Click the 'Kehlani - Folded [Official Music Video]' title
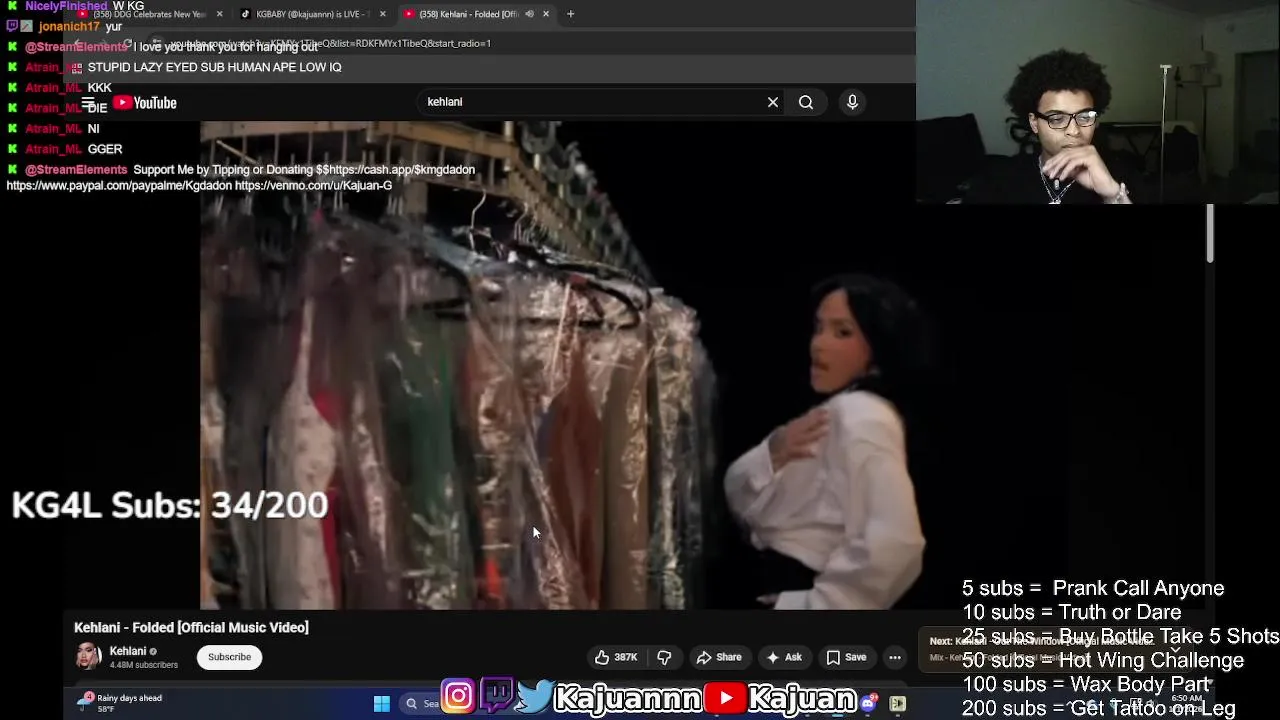Screen dimensions: 1280x720 [x=191, y=627]
